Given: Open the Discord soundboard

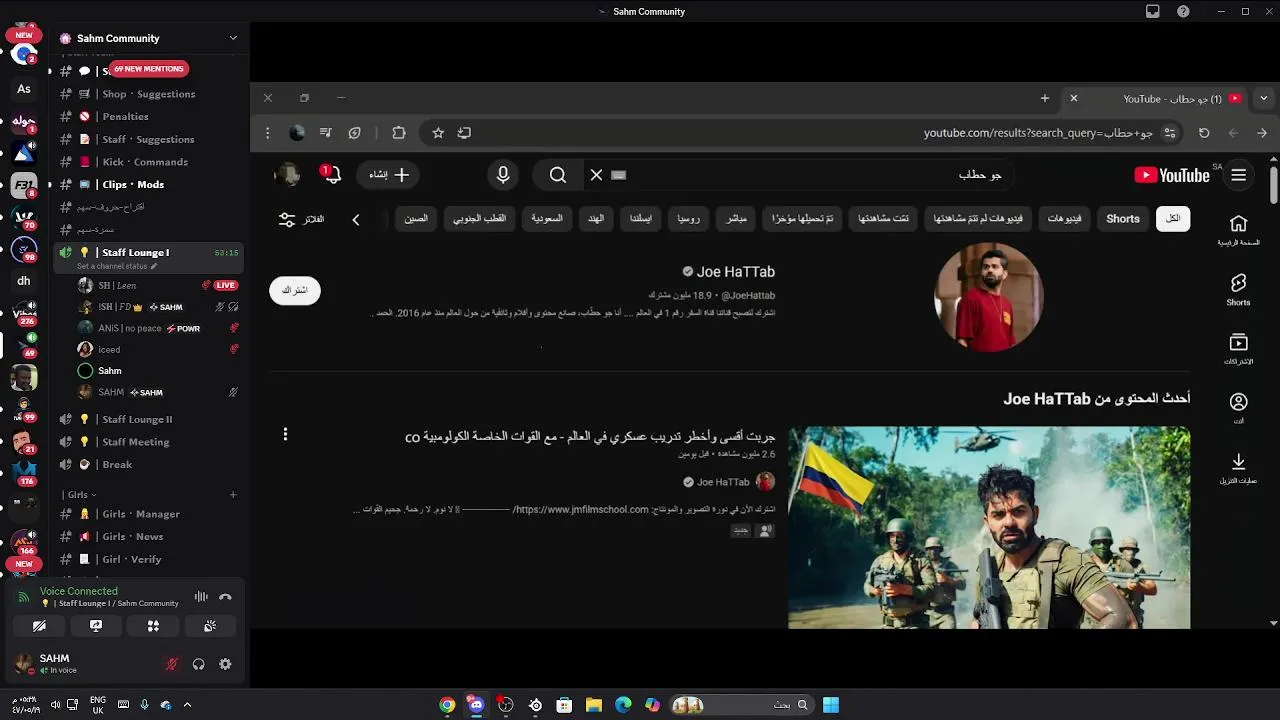Looking at the screenshot, I should (210, 626).
